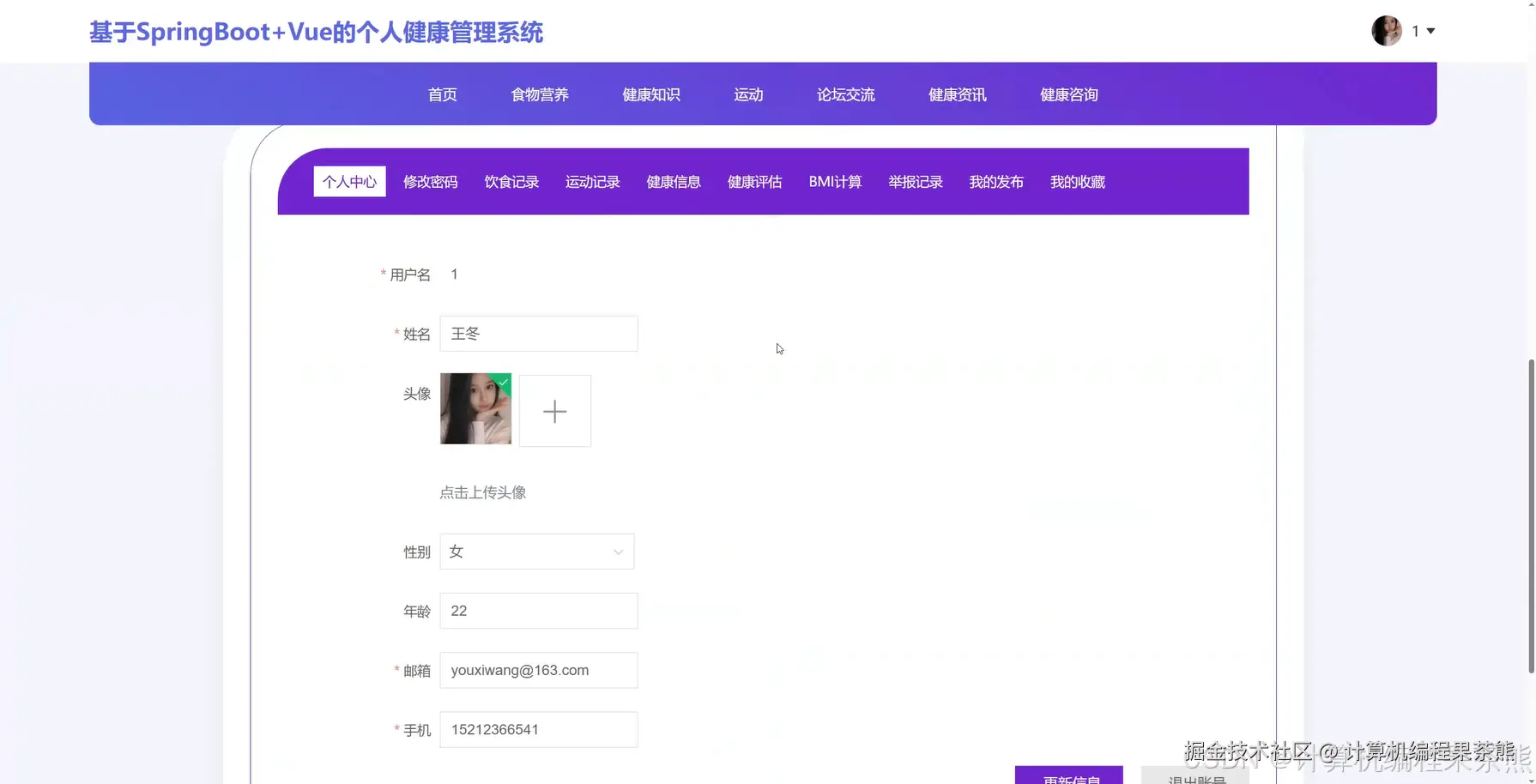The width and height of the screenshot is (1536, 784).
Task: Select the 健康评估 tab
Action: (753, 181)
